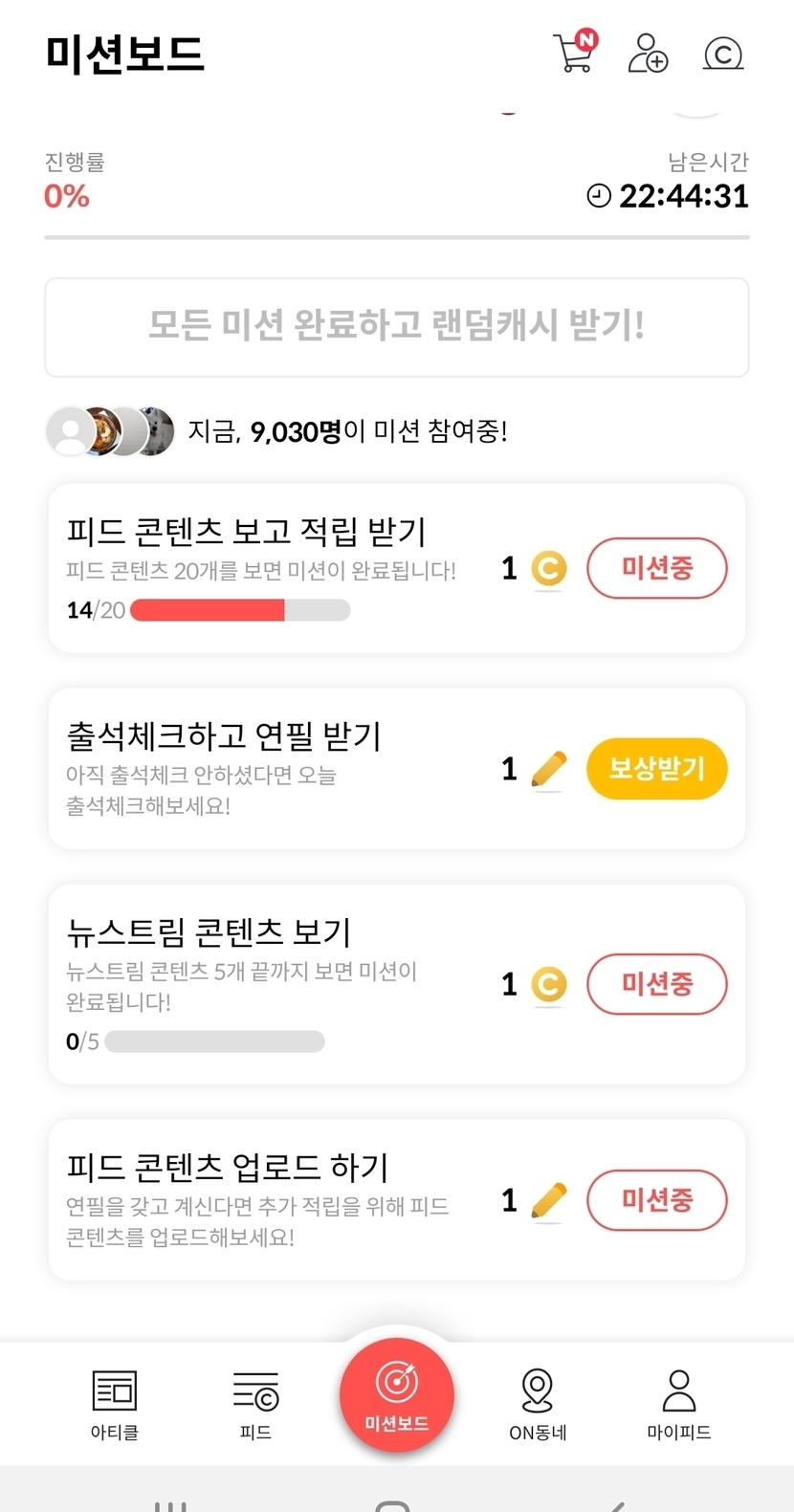This screenshot has width=794, height=1512.
Task: Tap 미션중 on feed content viewing mission
Action: pos(657,569)
